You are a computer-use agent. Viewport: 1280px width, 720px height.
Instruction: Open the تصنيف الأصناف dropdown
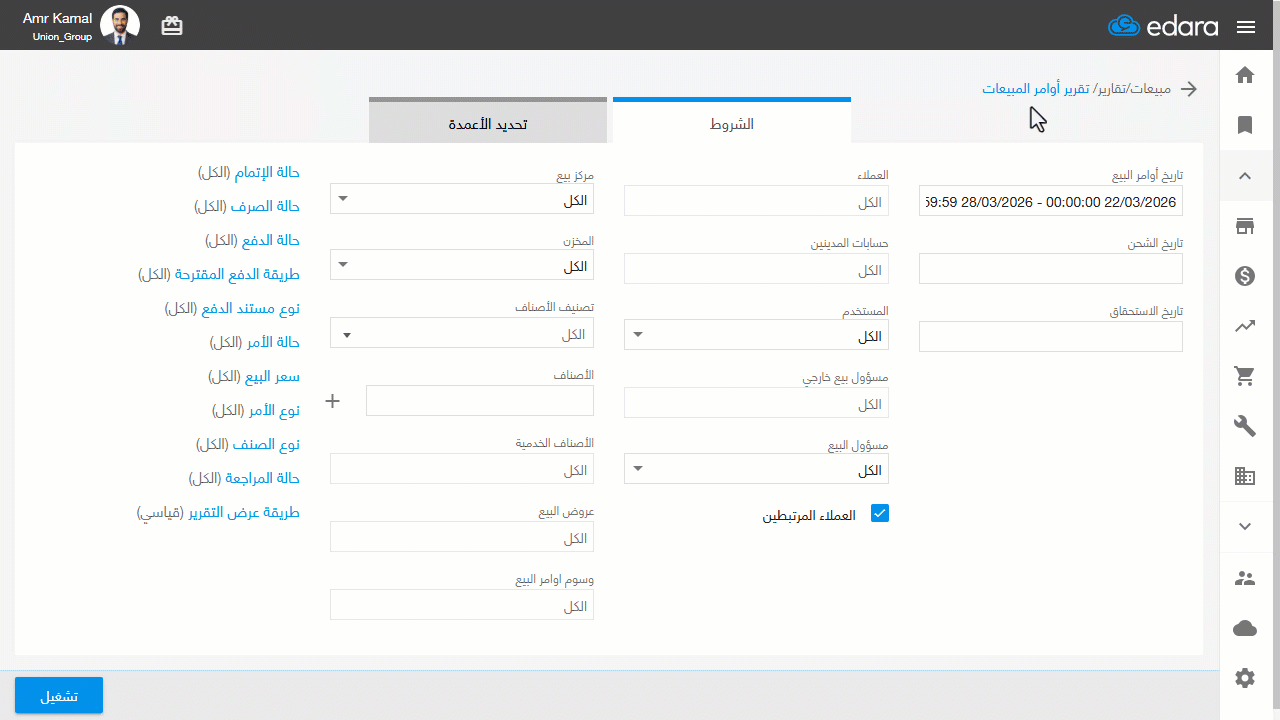tap(462, 333)
